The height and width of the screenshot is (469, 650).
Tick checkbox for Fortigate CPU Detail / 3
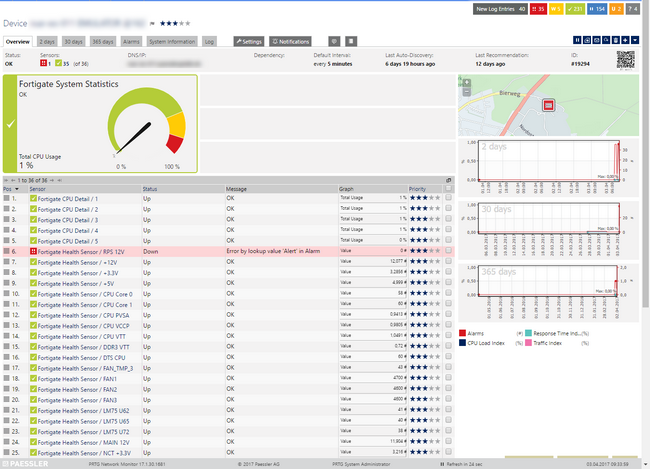(x=449, y=219)
